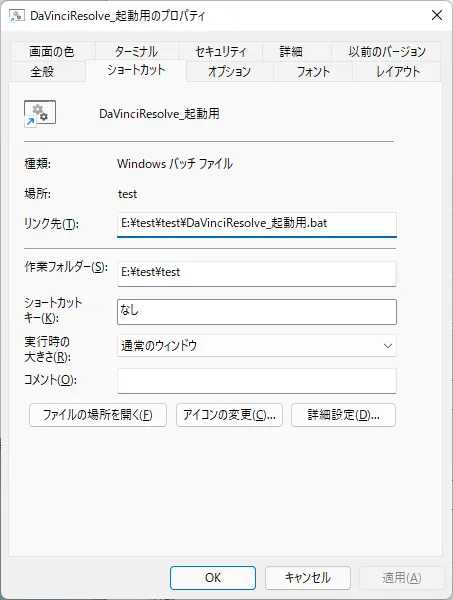
Task: Focus the 作業フォルダー input field
Action: point(257,274)
